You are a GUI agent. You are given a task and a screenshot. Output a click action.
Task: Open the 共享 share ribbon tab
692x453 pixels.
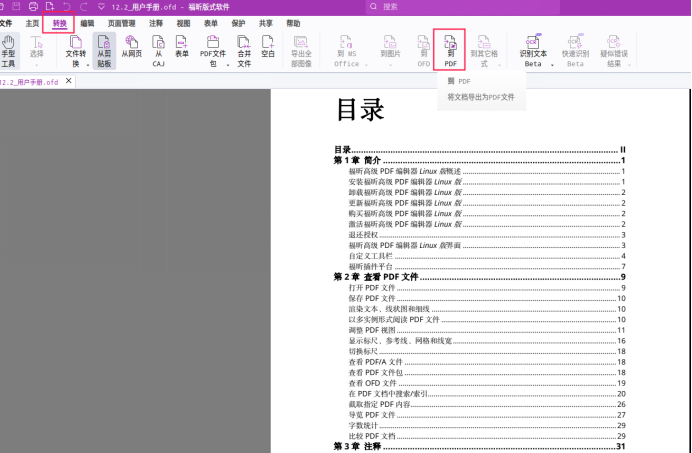266,23
